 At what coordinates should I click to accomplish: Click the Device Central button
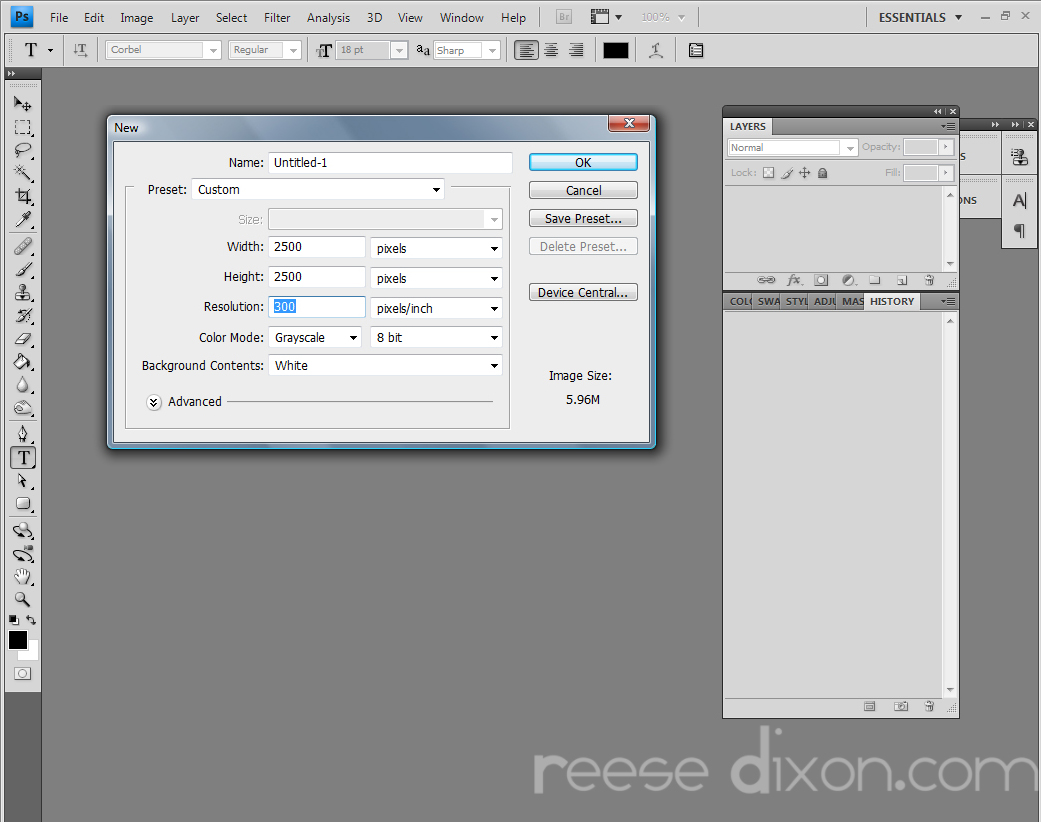click(x=583, y=293)
